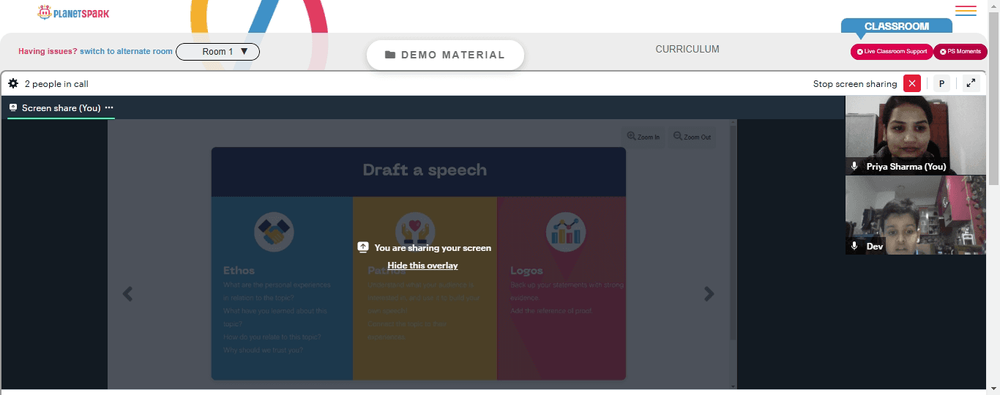
Task: Open the hamburger menu icon
Action: click(966, 11)
